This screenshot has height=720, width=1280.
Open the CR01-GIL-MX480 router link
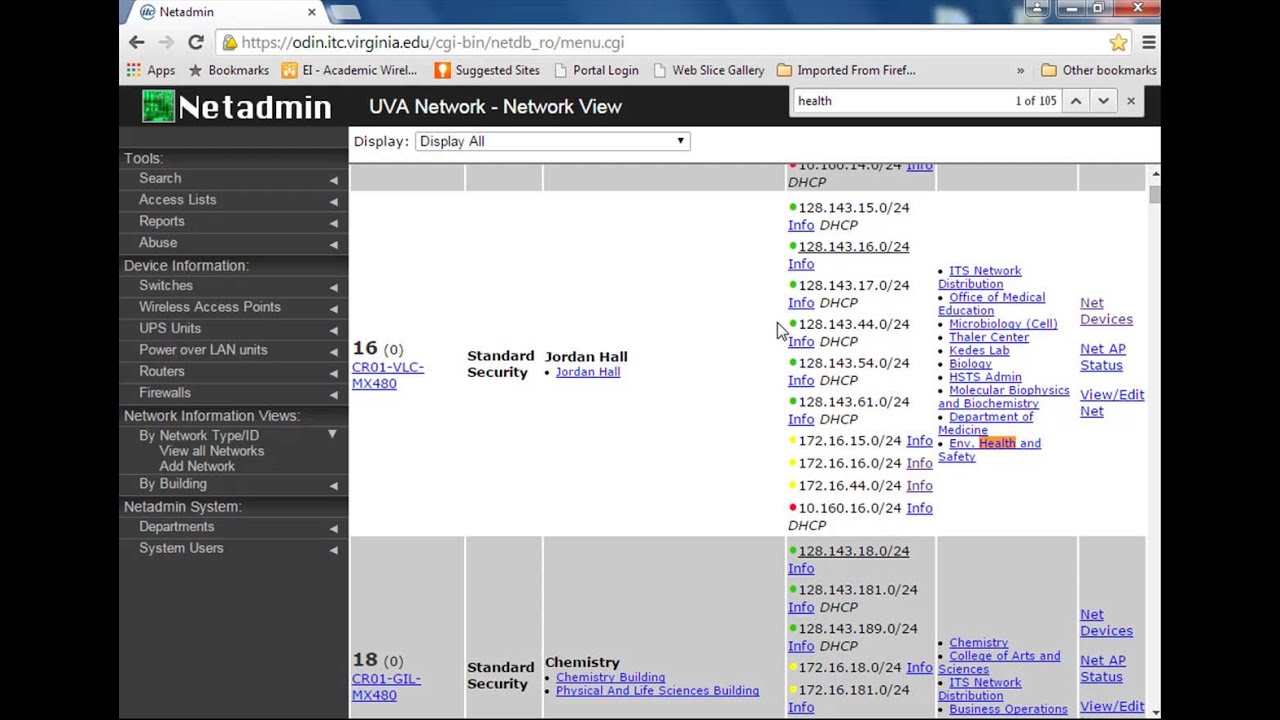(386, 687)
